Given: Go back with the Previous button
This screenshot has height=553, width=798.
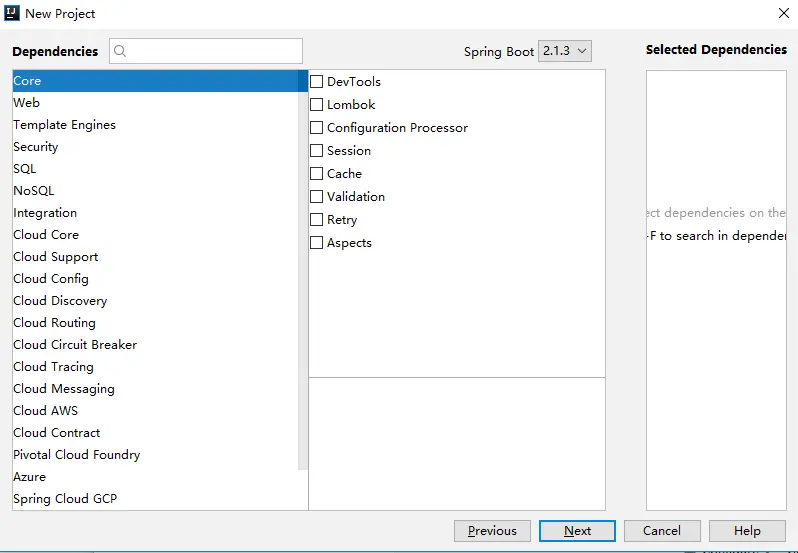Looking at the screenshot, I should click(492, 531).
